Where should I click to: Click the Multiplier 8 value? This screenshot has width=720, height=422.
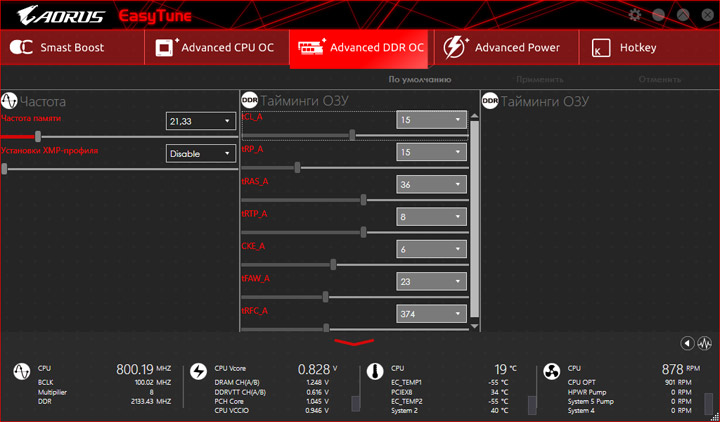(x=152, y=392)
